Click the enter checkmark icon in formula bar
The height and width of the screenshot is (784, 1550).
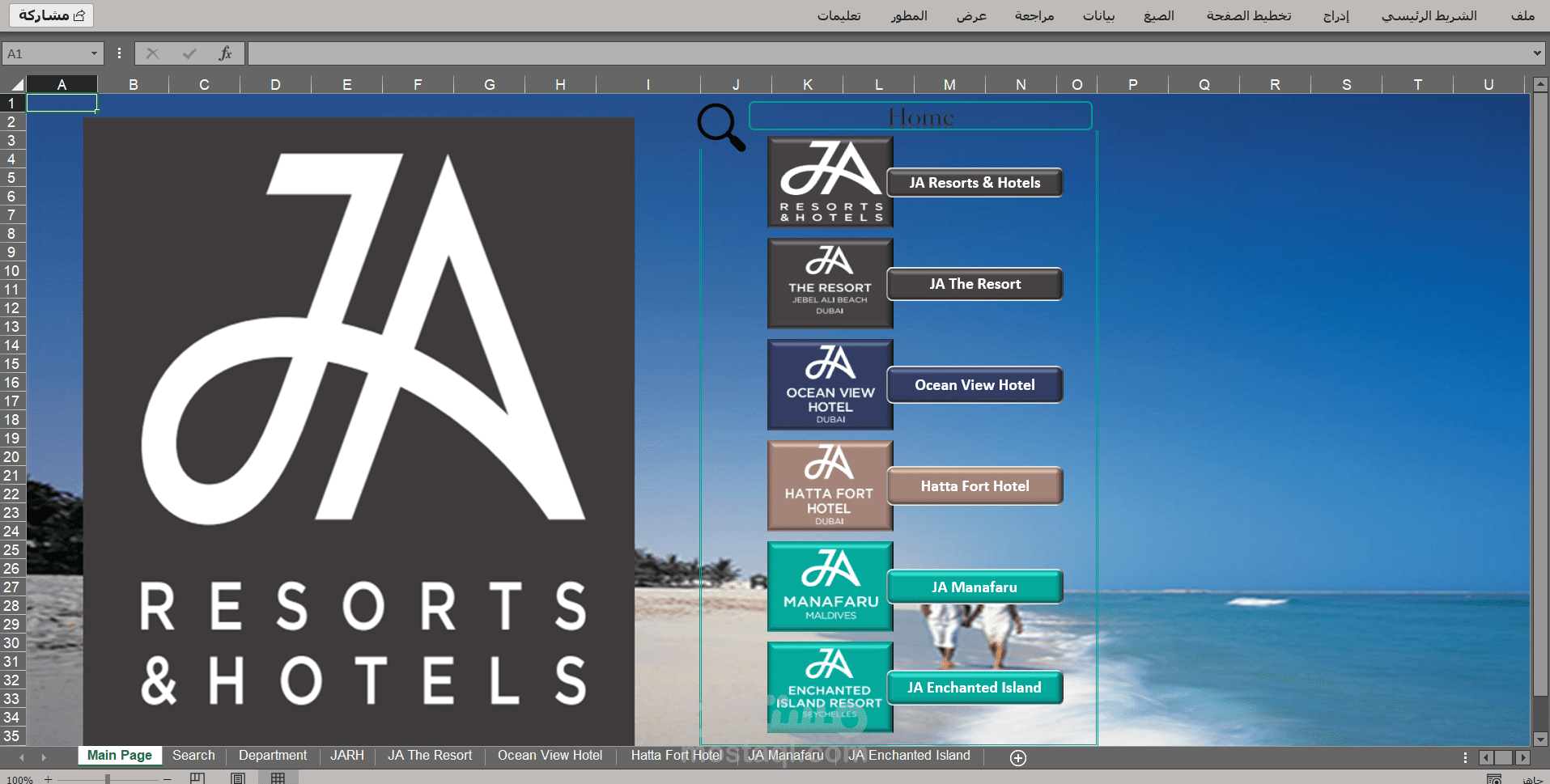click(x=189, y=53)
